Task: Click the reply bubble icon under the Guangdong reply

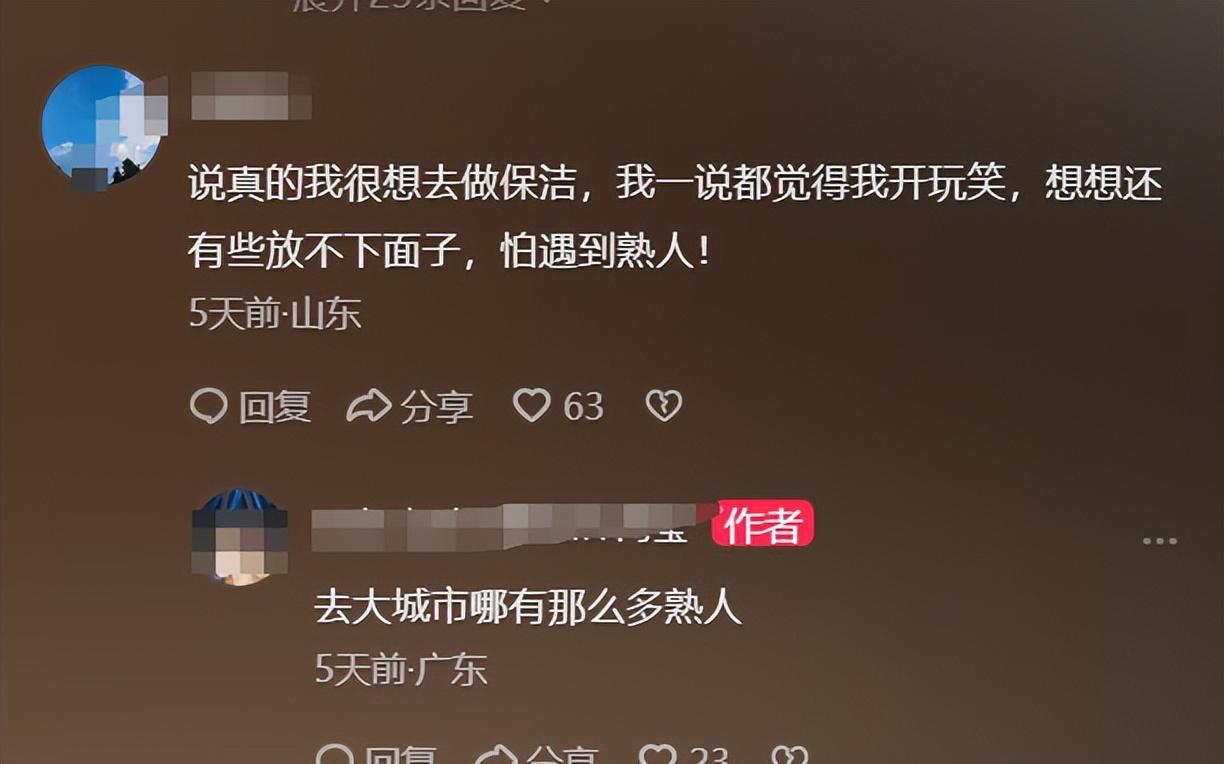Action: click(x=334, y=755)
